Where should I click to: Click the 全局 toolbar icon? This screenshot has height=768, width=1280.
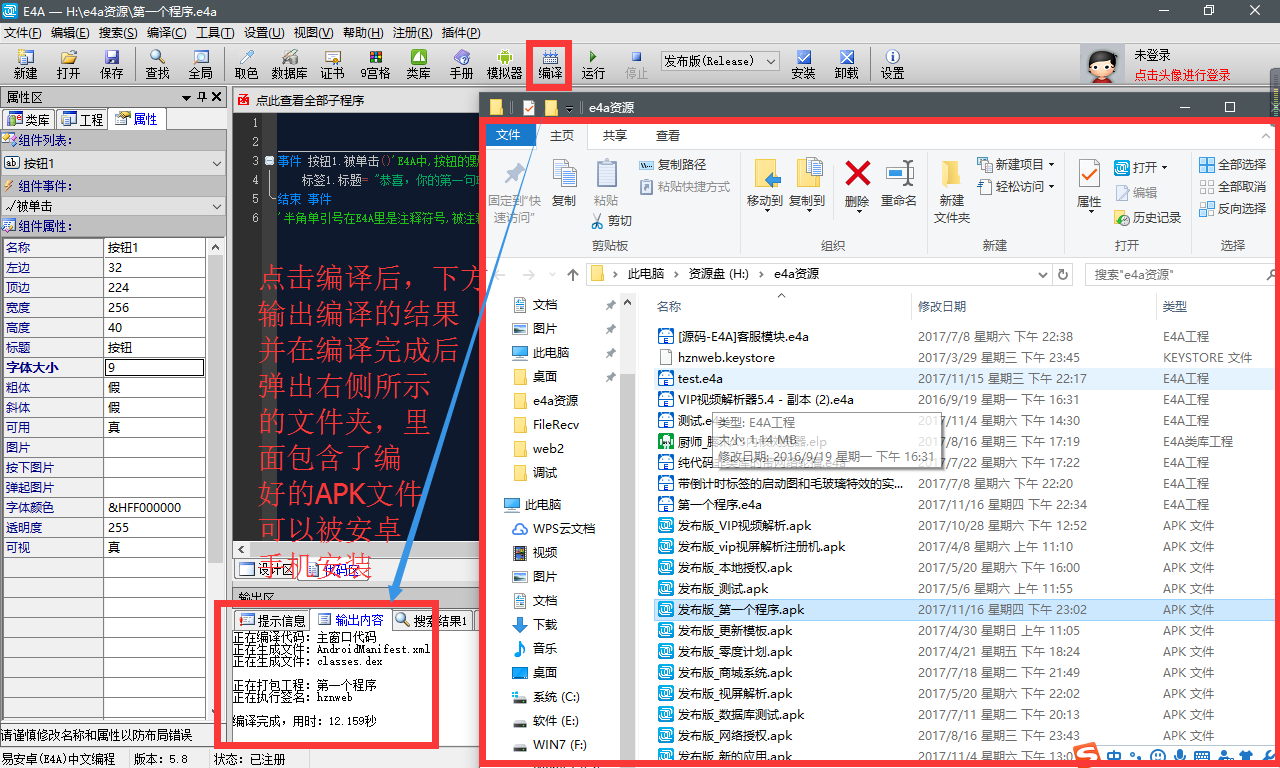tap(200, 64)
